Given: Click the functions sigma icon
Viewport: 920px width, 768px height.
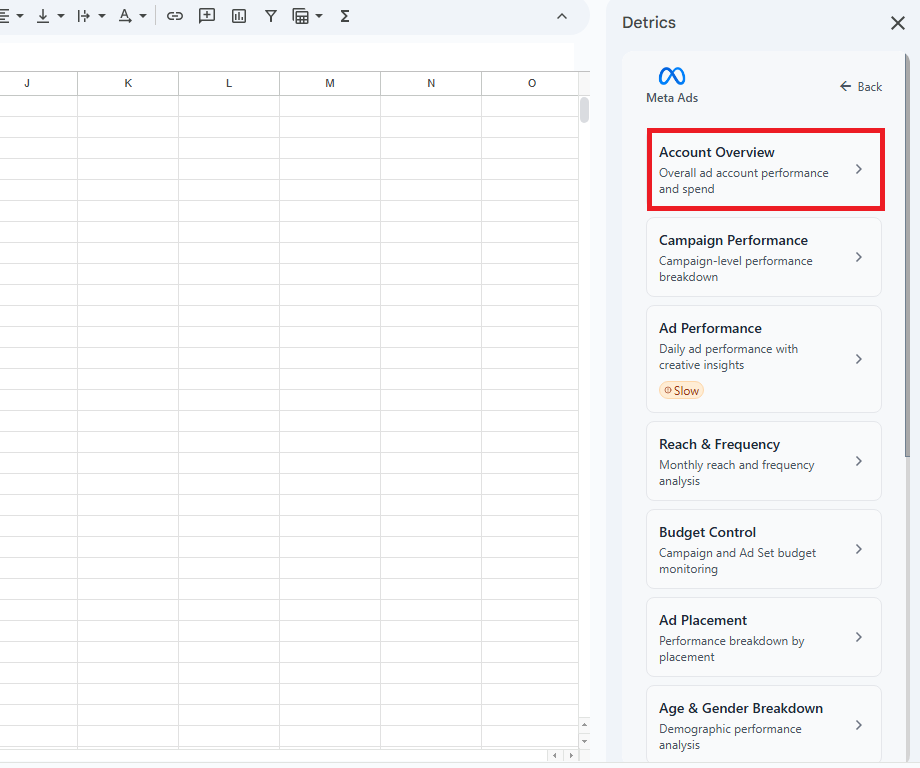Looking at the screenshot, I should (345, 16).
